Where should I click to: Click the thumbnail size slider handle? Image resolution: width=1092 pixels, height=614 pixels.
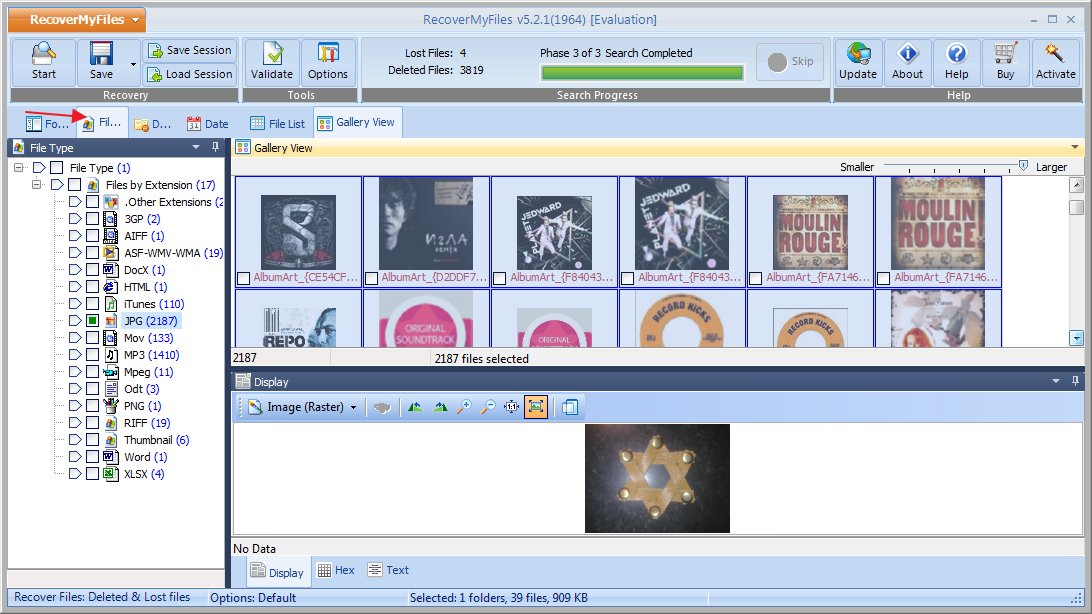[x=1023, y=166]
